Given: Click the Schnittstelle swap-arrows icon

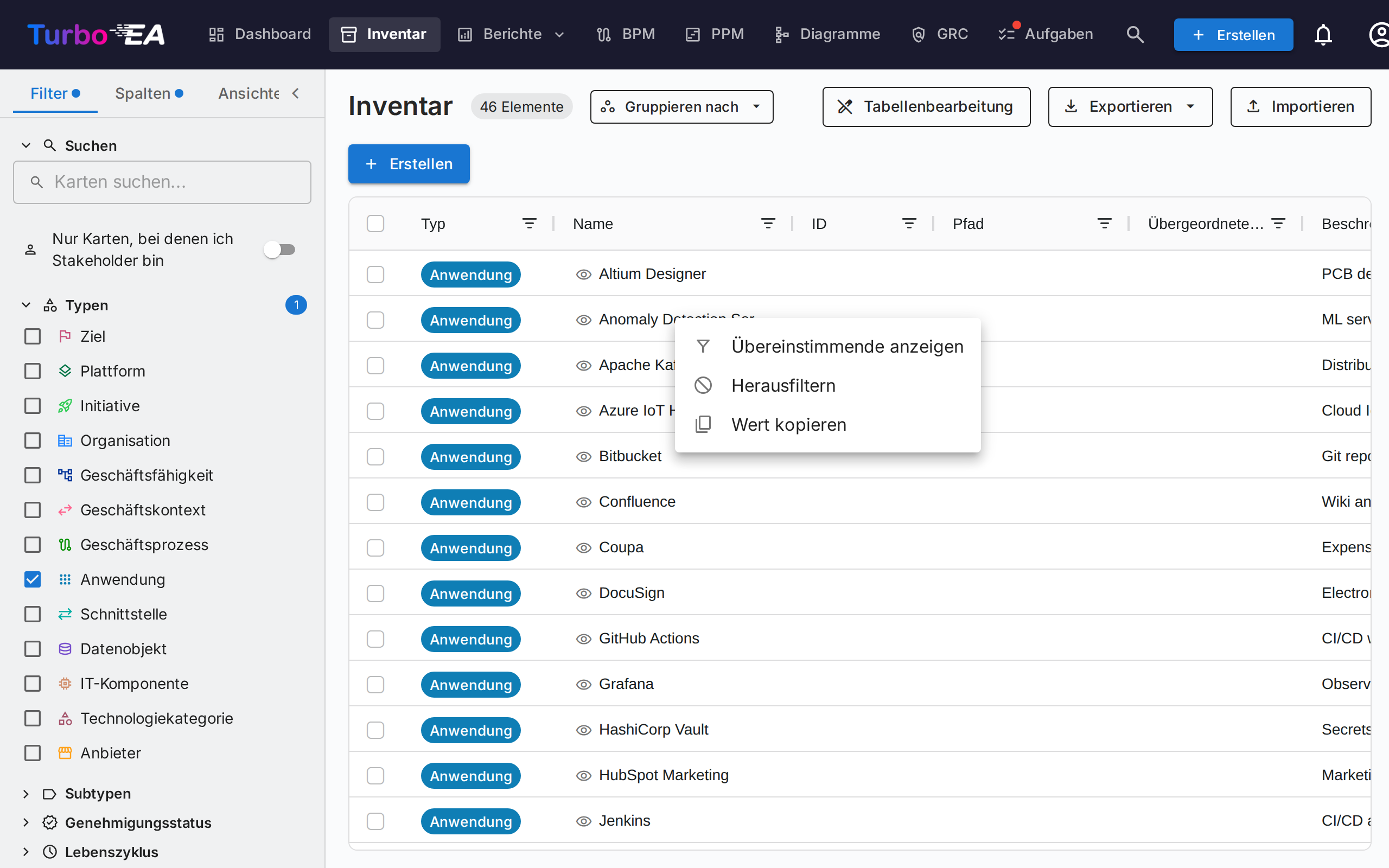Looking at the screenshot, I should [x=65, y=614].
